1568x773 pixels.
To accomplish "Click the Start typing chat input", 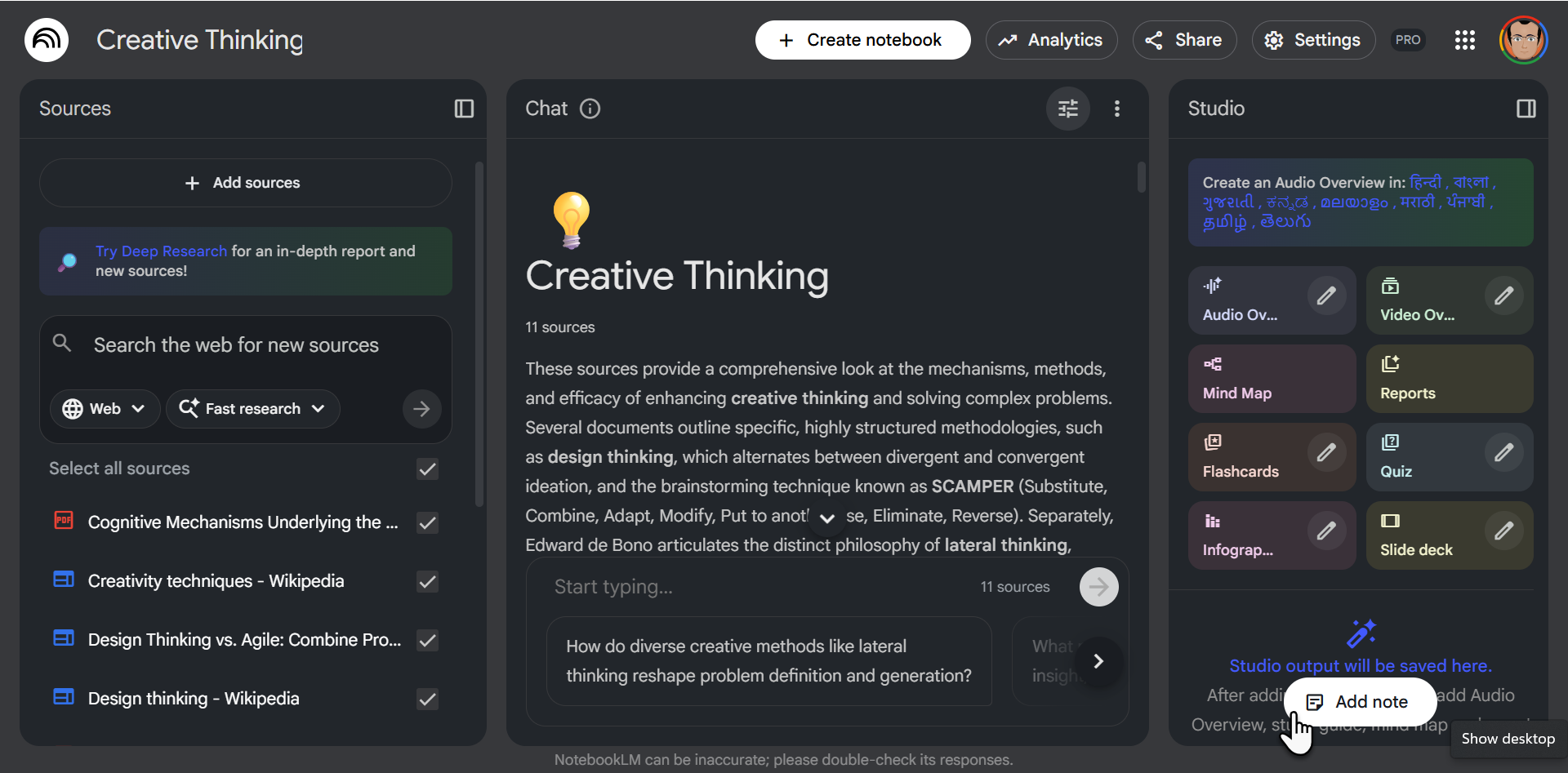I will coord(759,587).
